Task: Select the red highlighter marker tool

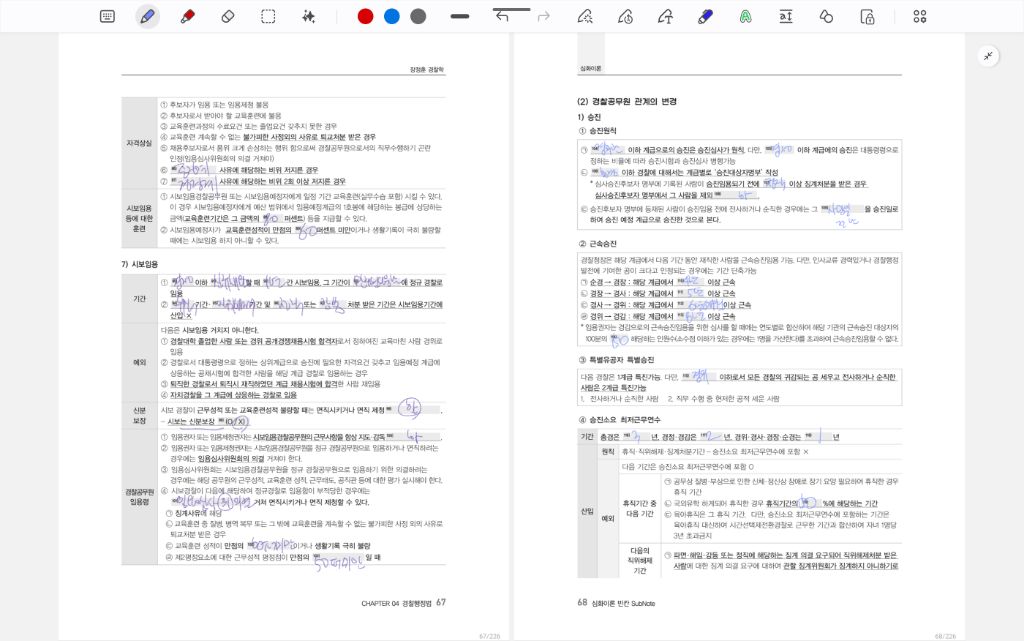Action: click(187, 16)
